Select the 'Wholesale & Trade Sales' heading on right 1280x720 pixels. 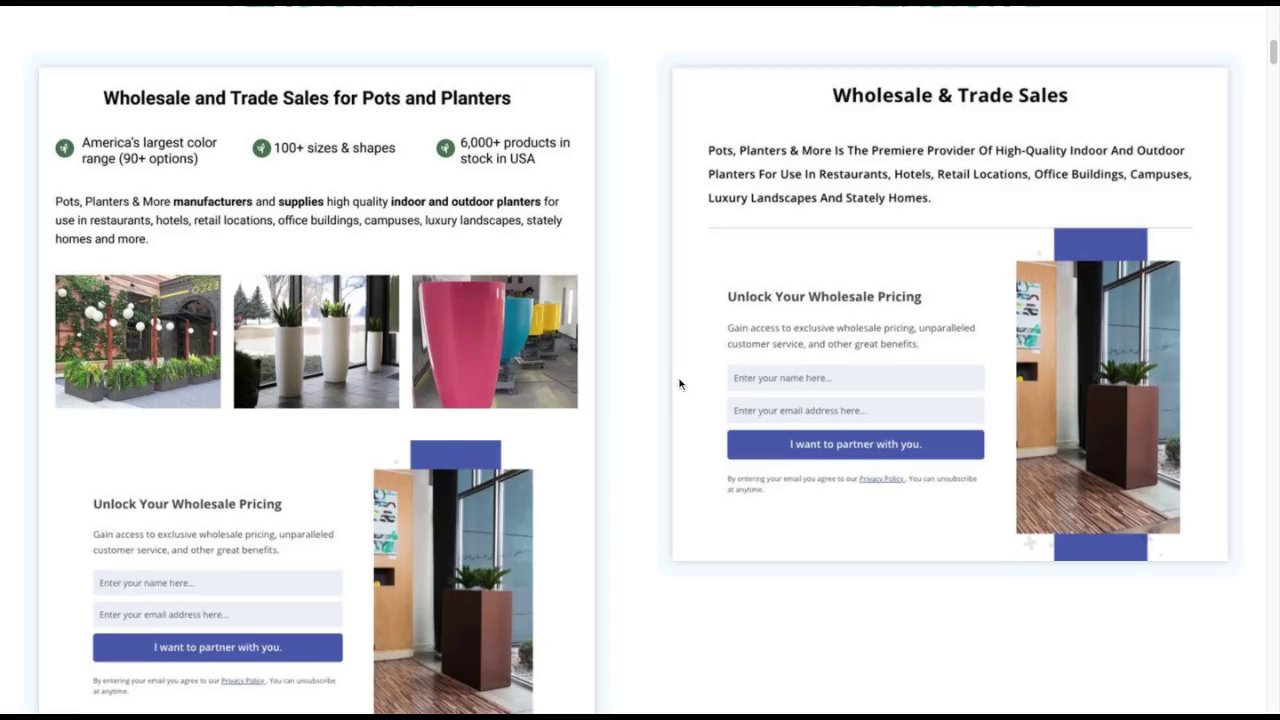pos(950,95)
